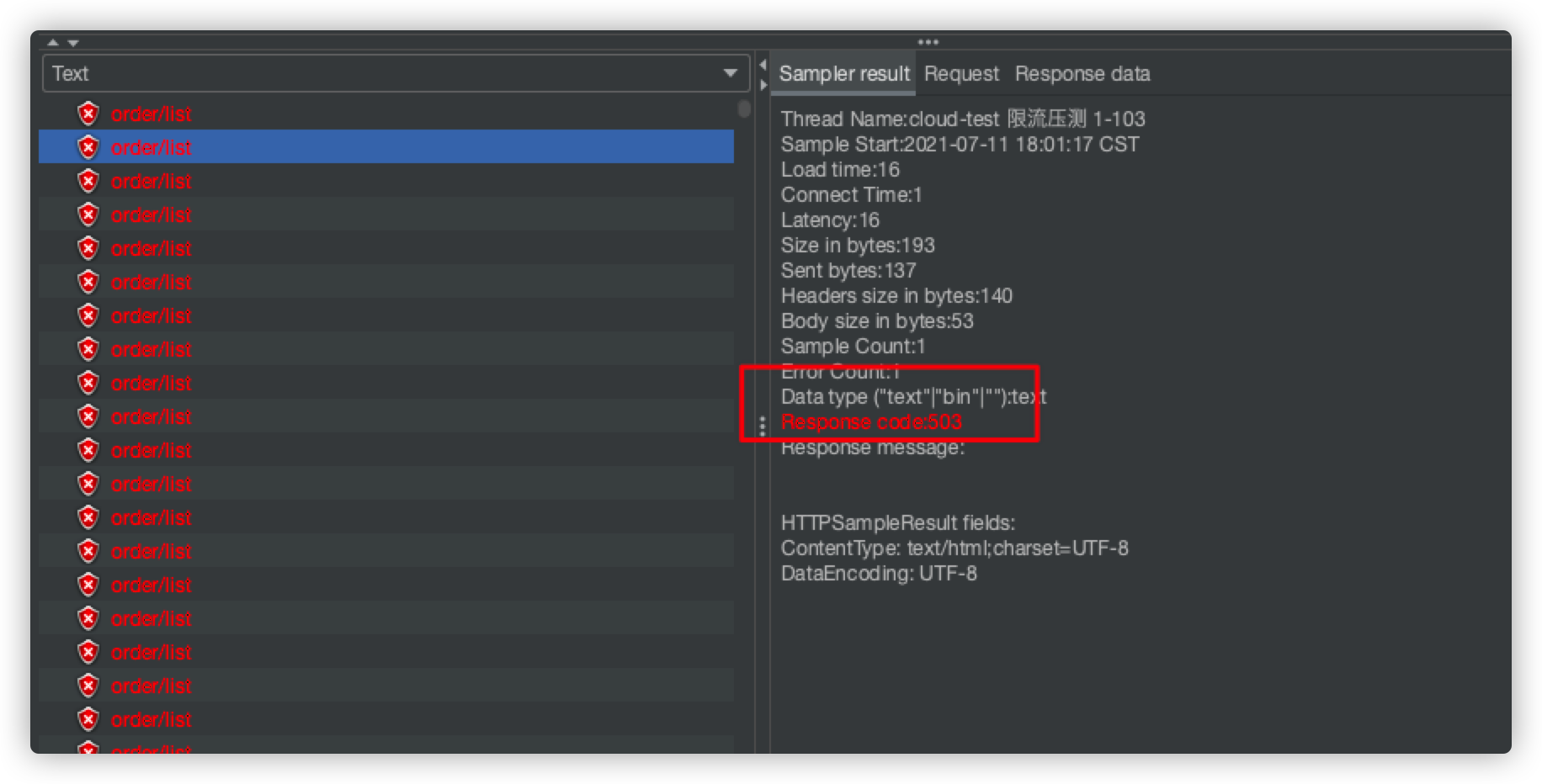Select the highlighted order/list result row

(386, 147)
